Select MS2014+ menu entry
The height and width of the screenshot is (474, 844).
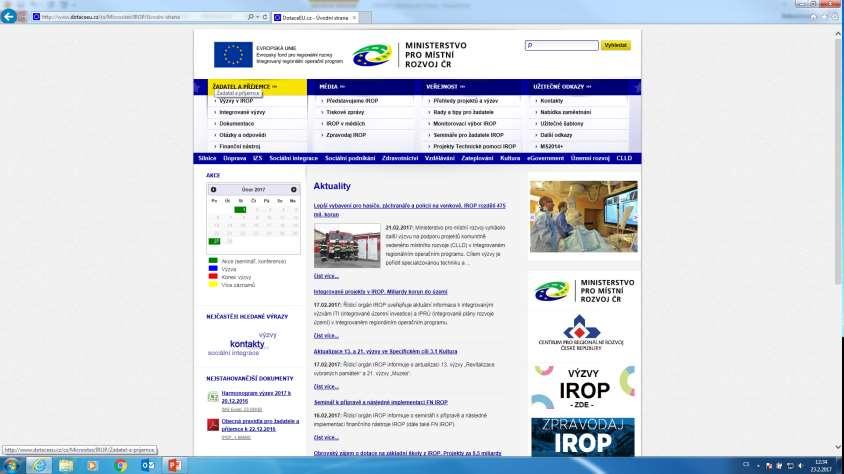tap(552, 146)
